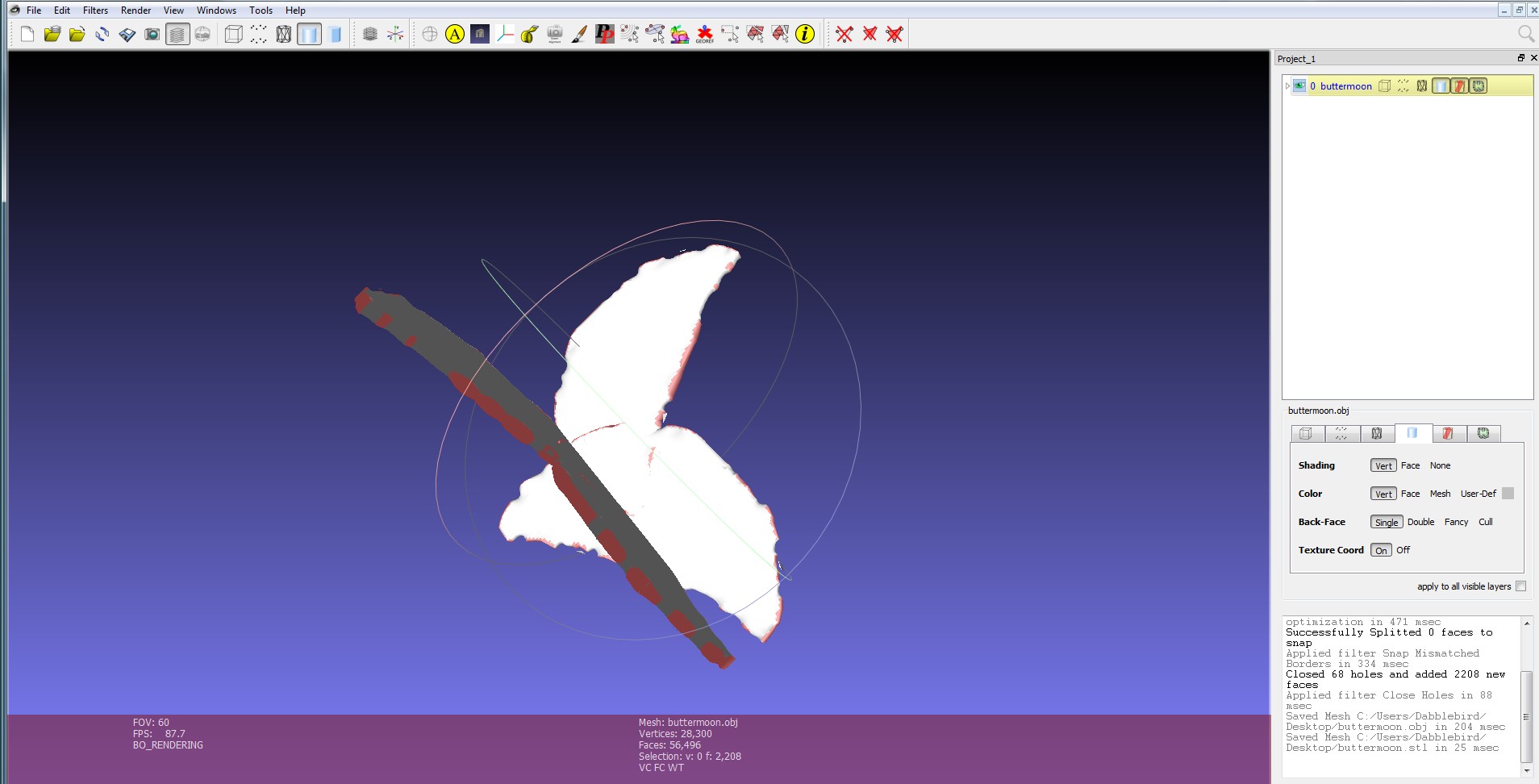
Task: Open the View menu
Action: [x=173, y=10]
